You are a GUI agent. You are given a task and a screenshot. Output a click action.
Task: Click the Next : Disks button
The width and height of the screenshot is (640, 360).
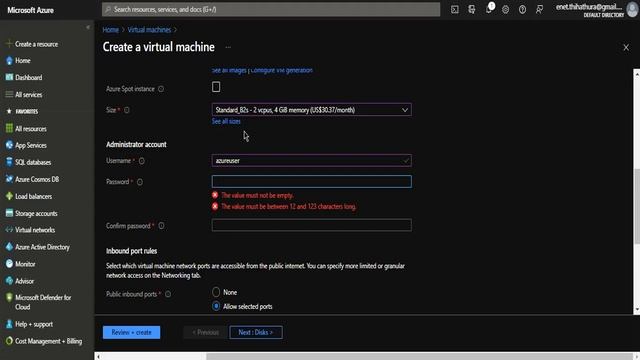[x=256, y=332]
